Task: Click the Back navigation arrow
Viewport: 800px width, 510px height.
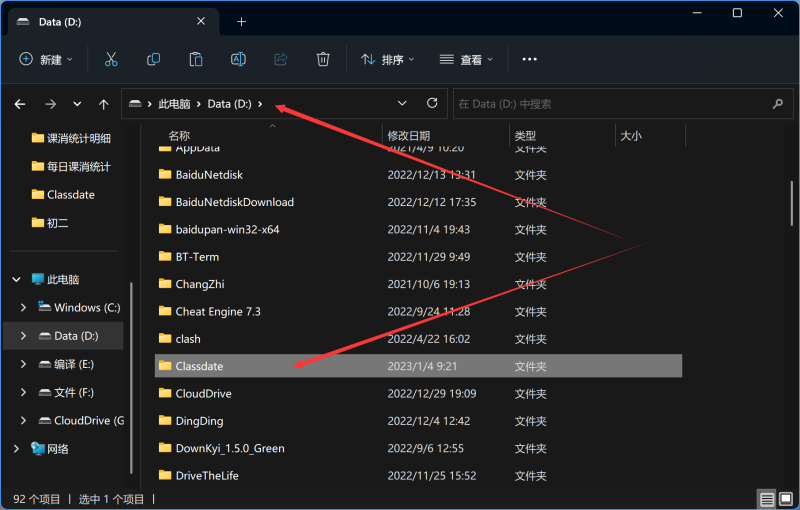Action: (x=20, y=104)
